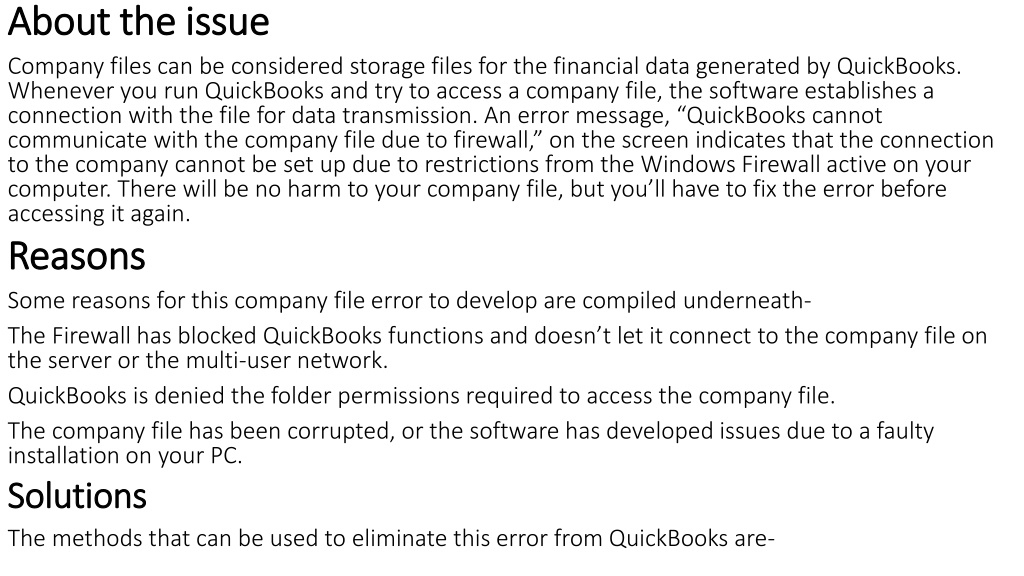Select the 'Reasons' heading
The height and width of the screenshot is (576, 1024).
[x=76, y=256]
